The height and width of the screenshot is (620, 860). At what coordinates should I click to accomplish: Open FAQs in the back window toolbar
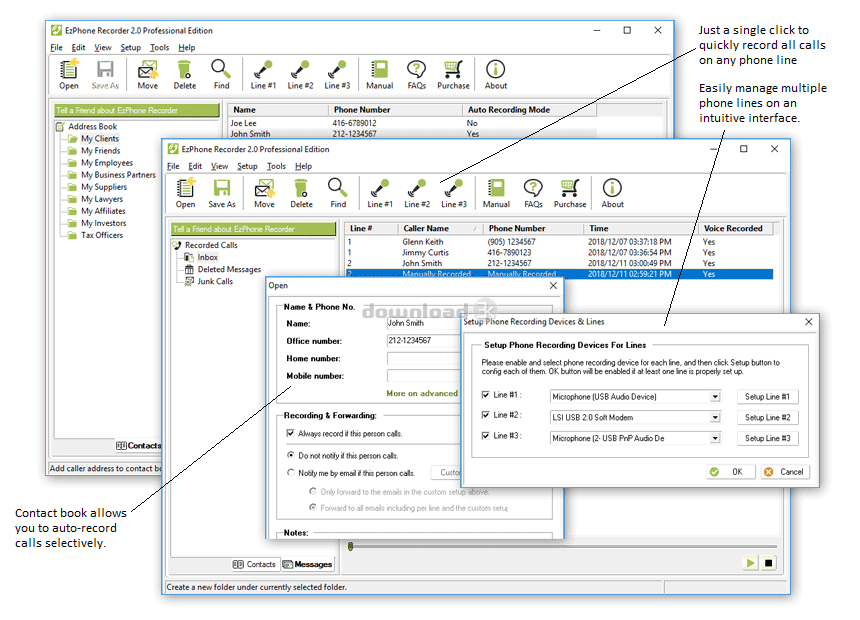(x=416, y=75)
